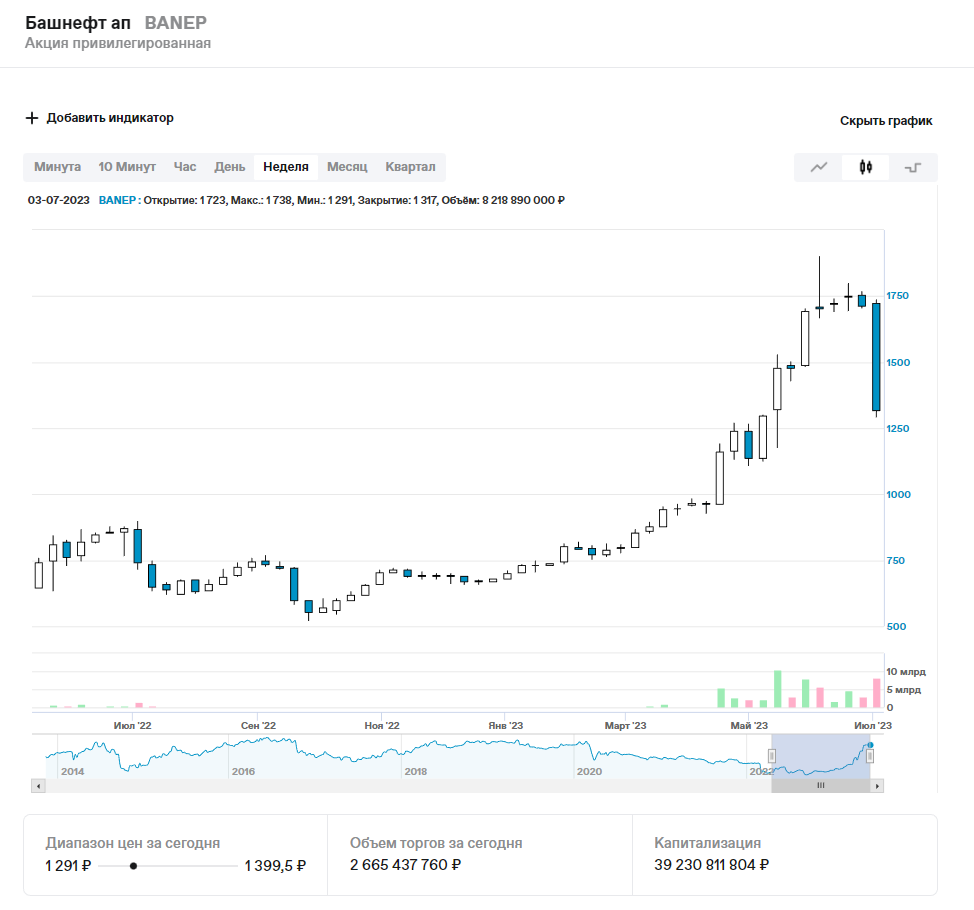Click the tallest green volume bar

[x=777, y=689]
